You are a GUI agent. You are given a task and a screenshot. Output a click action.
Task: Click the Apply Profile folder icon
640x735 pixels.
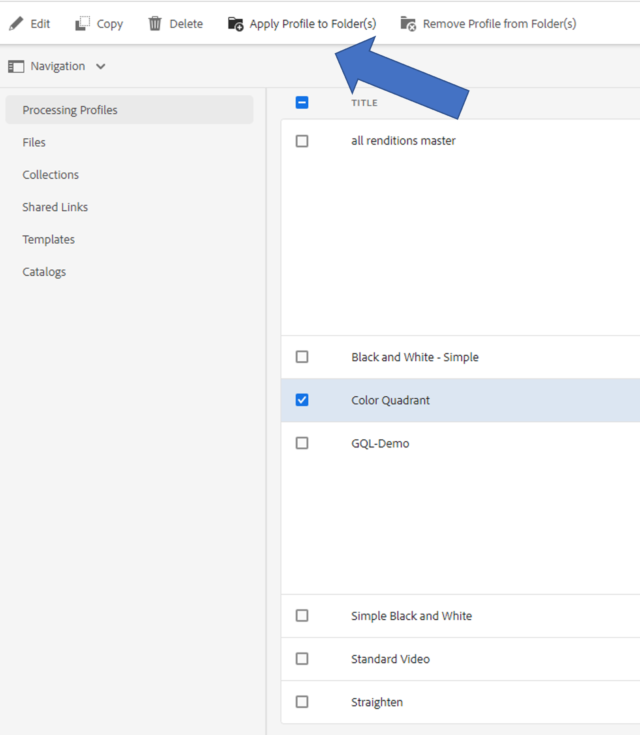click(x=235, y=23)
